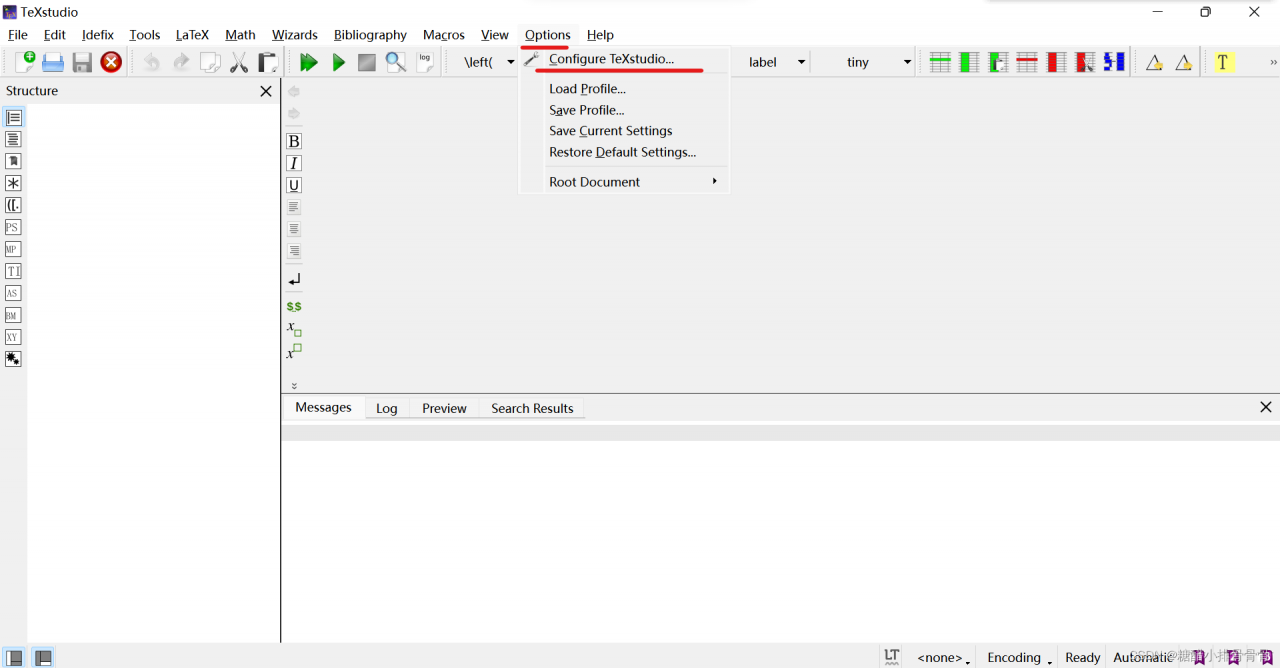1280x668 pixels.
Task: Cut selection using the scissors icon
Action: point(239,62)
